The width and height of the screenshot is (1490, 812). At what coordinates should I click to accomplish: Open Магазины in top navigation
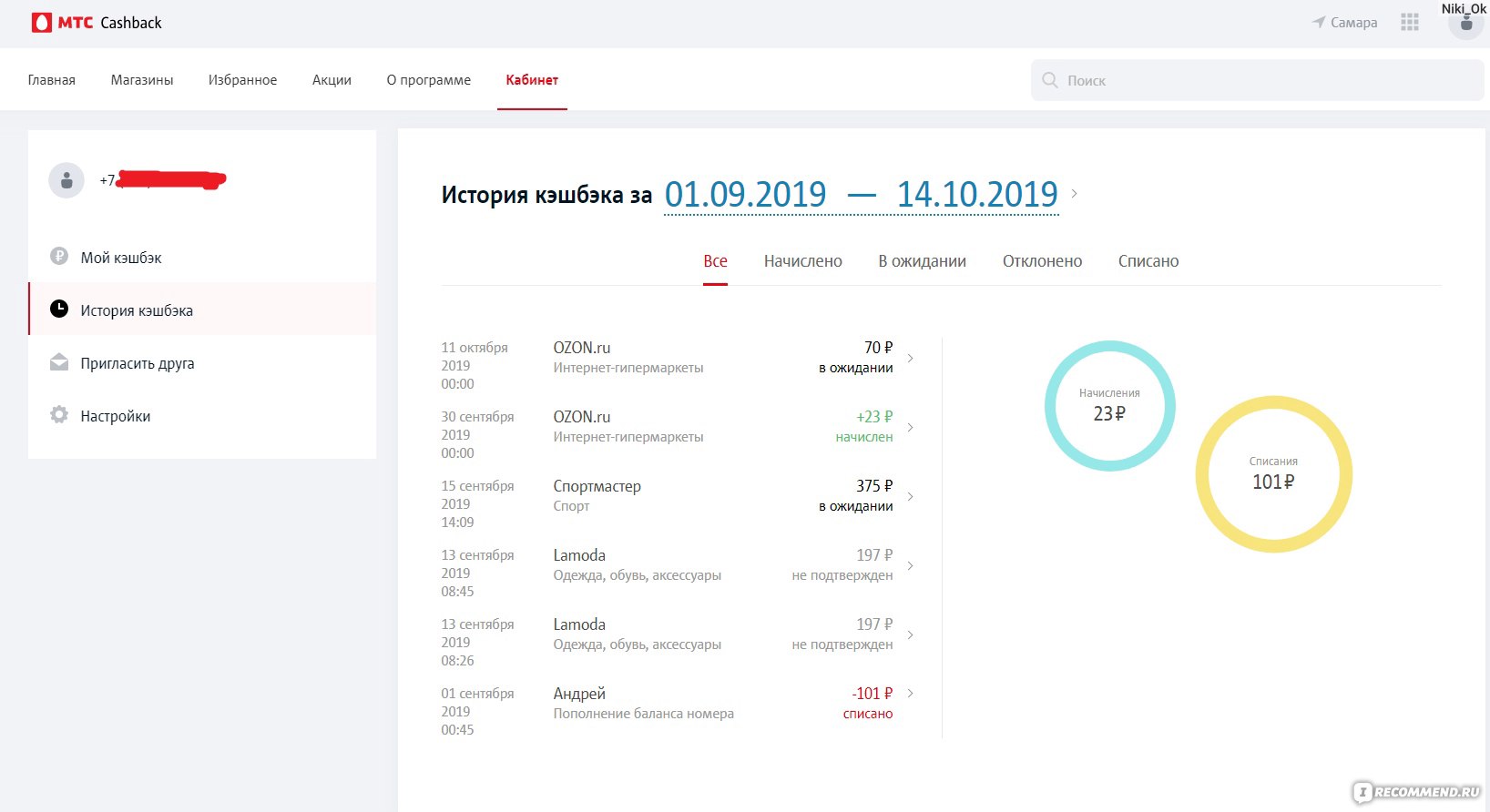click(x=142, y=80)
